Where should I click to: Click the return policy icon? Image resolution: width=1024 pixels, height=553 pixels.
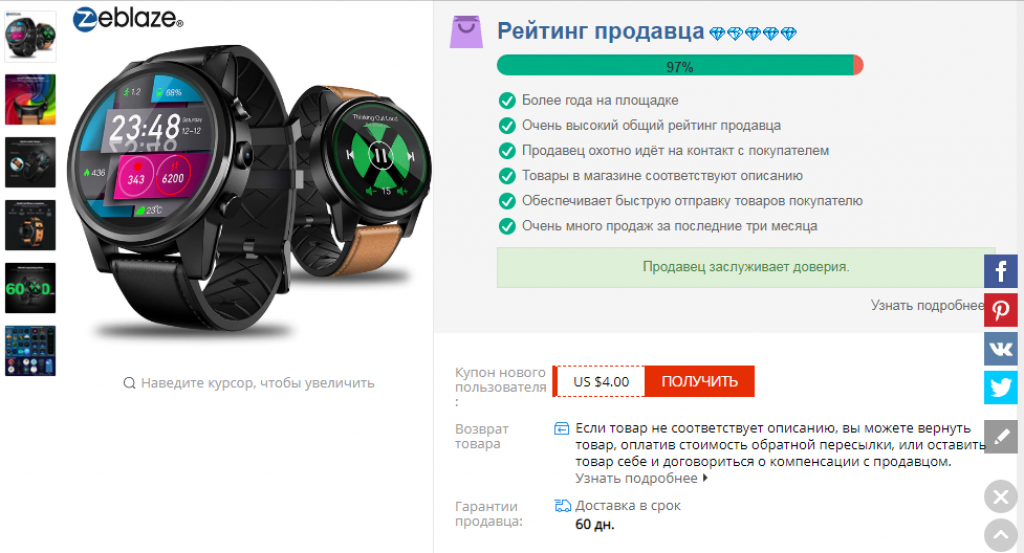pyautogui.click(x=562, y=429)
